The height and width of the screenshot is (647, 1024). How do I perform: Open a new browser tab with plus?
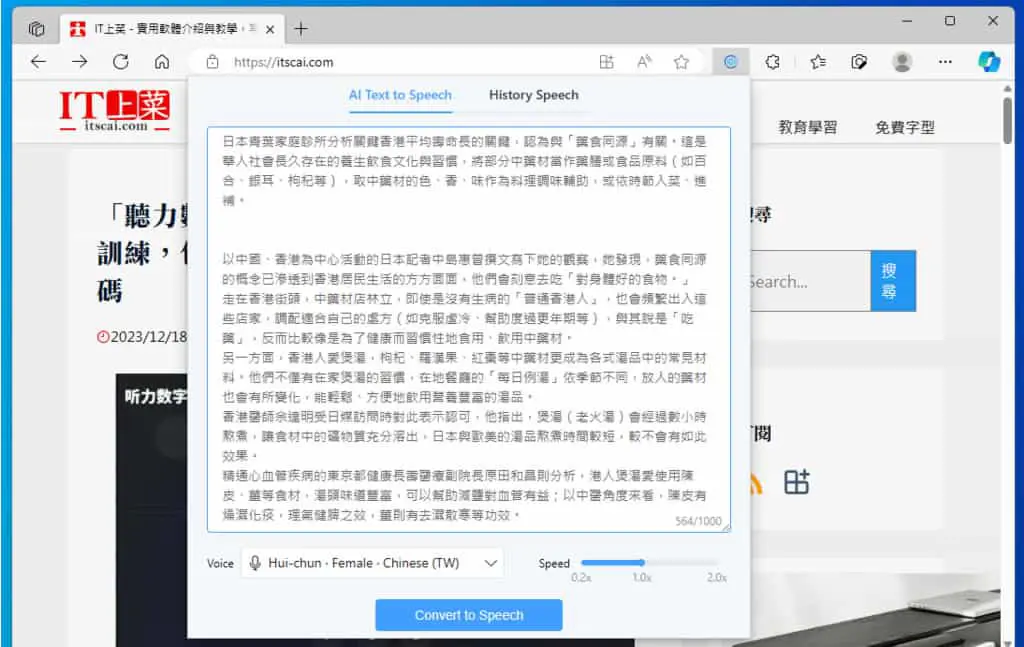(x=301, y=29)
